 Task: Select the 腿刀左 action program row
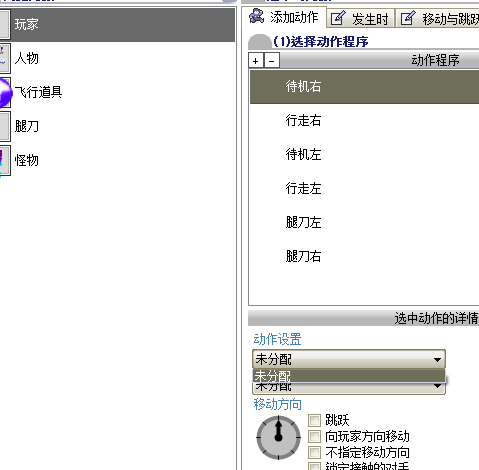tap(364, 222)
